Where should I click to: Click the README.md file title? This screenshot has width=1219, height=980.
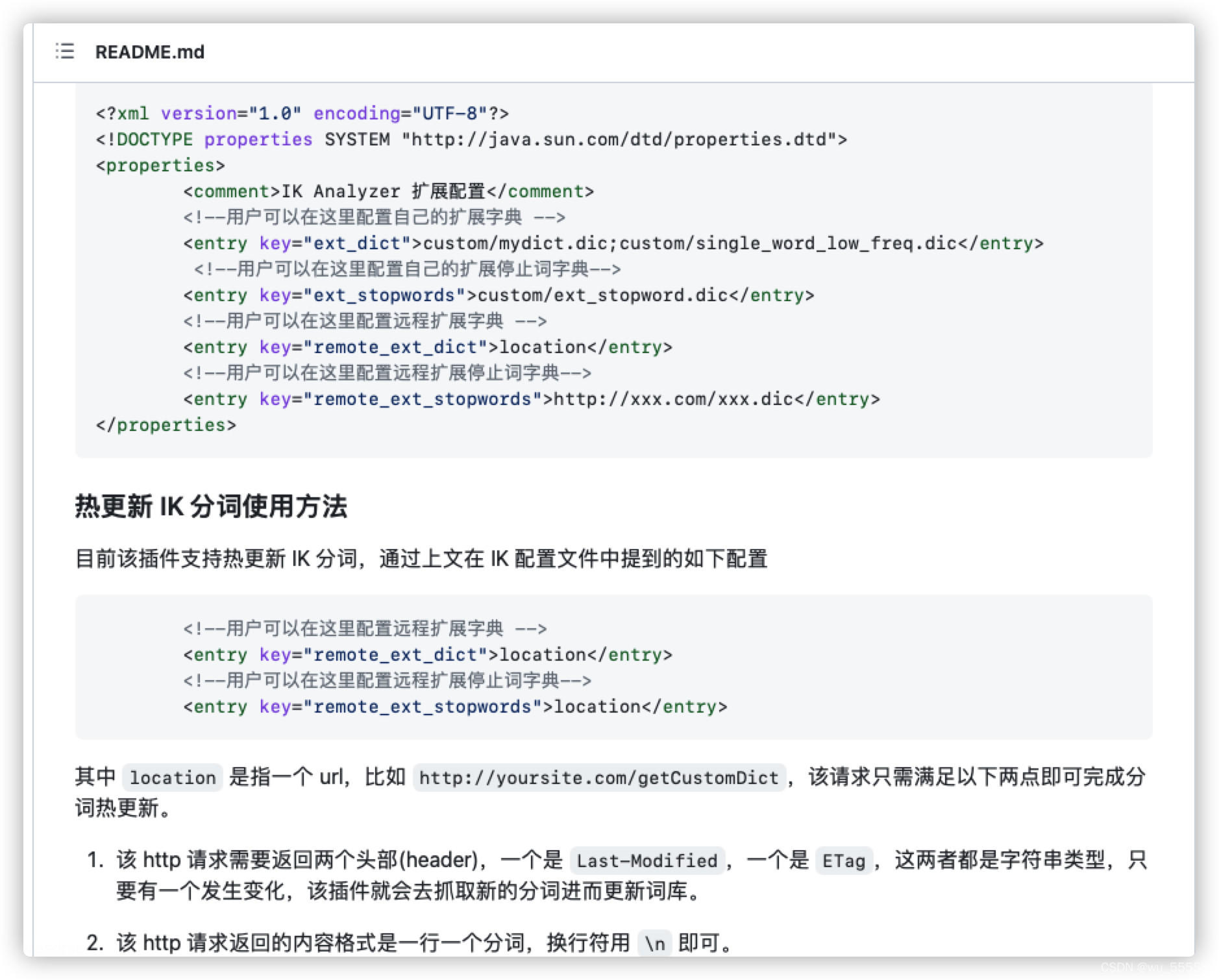149,52
